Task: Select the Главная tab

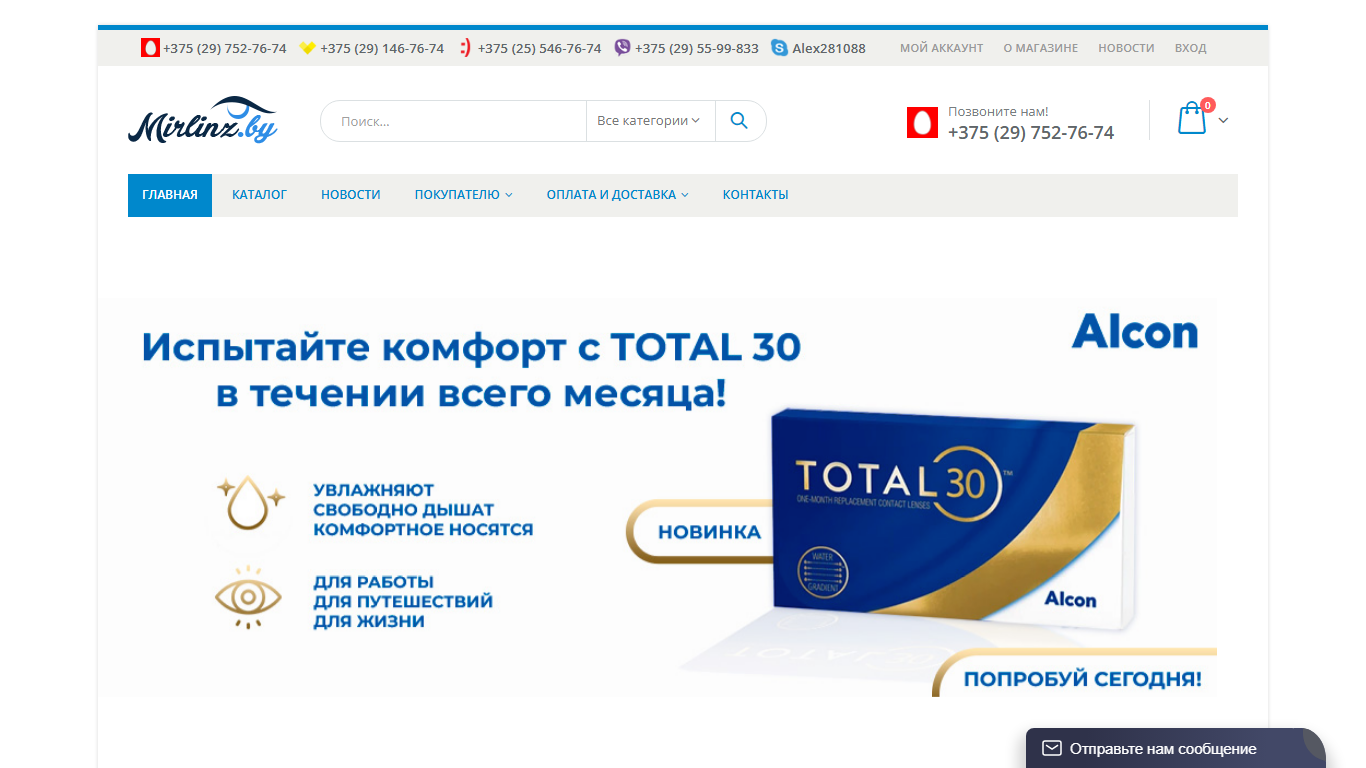Action: tap(170, 195)
